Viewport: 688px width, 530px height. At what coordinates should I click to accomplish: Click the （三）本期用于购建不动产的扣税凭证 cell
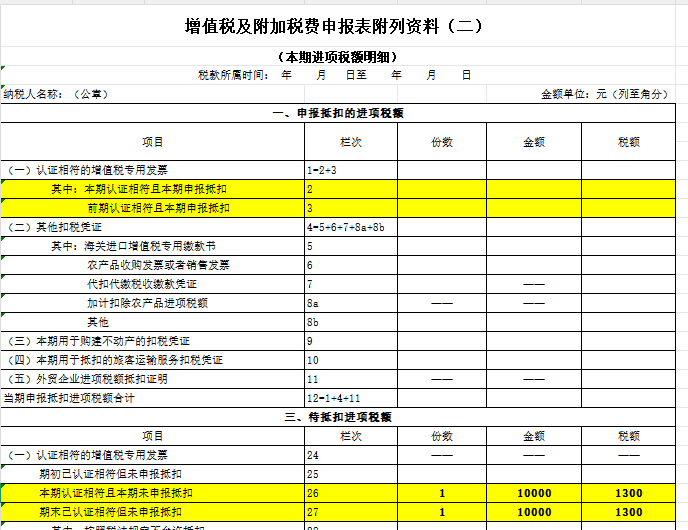tap(152, 341)
